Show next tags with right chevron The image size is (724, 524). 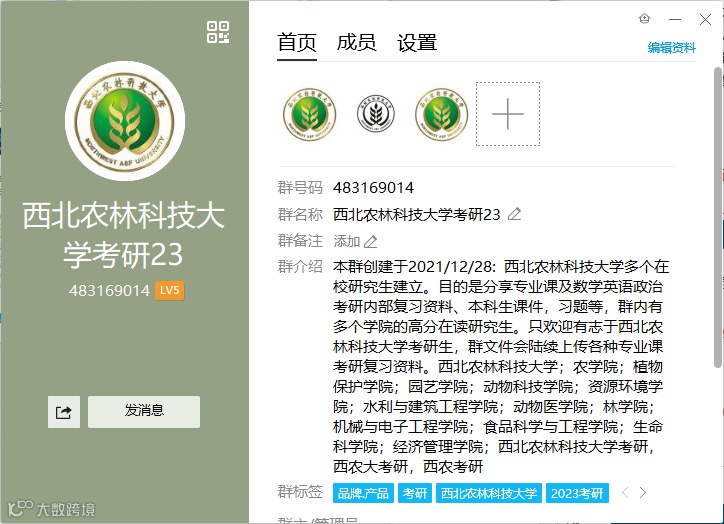pyautogui.click(x=643, y=493)
